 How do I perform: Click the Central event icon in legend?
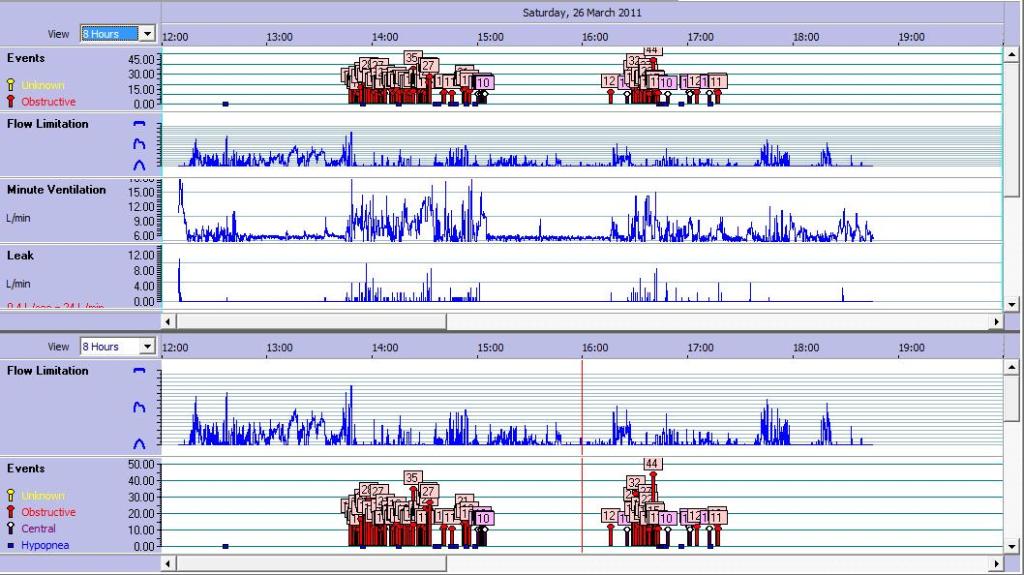11,528
